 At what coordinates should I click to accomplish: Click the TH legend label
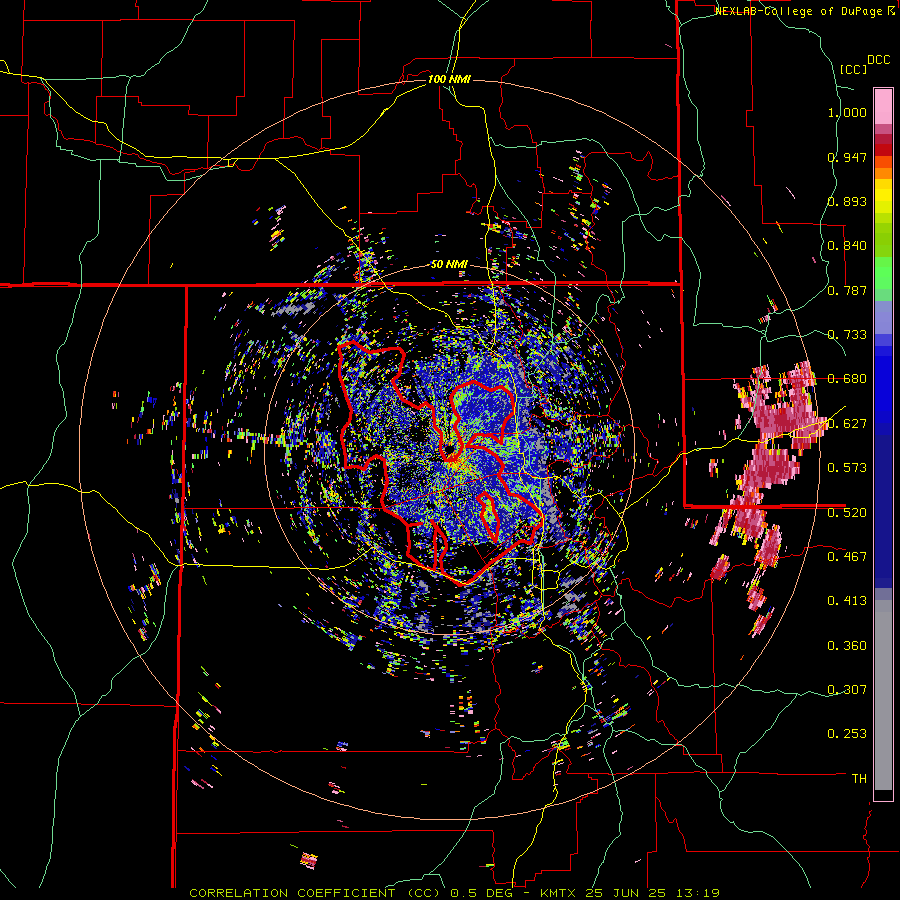pos(859,779)
